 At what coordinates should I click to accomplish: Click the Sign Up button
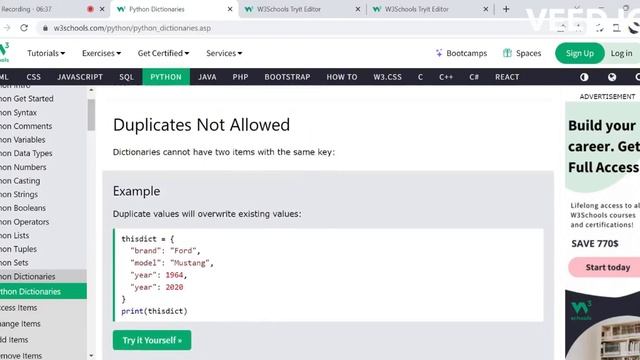pyautogui.click(x=580, y=53)
